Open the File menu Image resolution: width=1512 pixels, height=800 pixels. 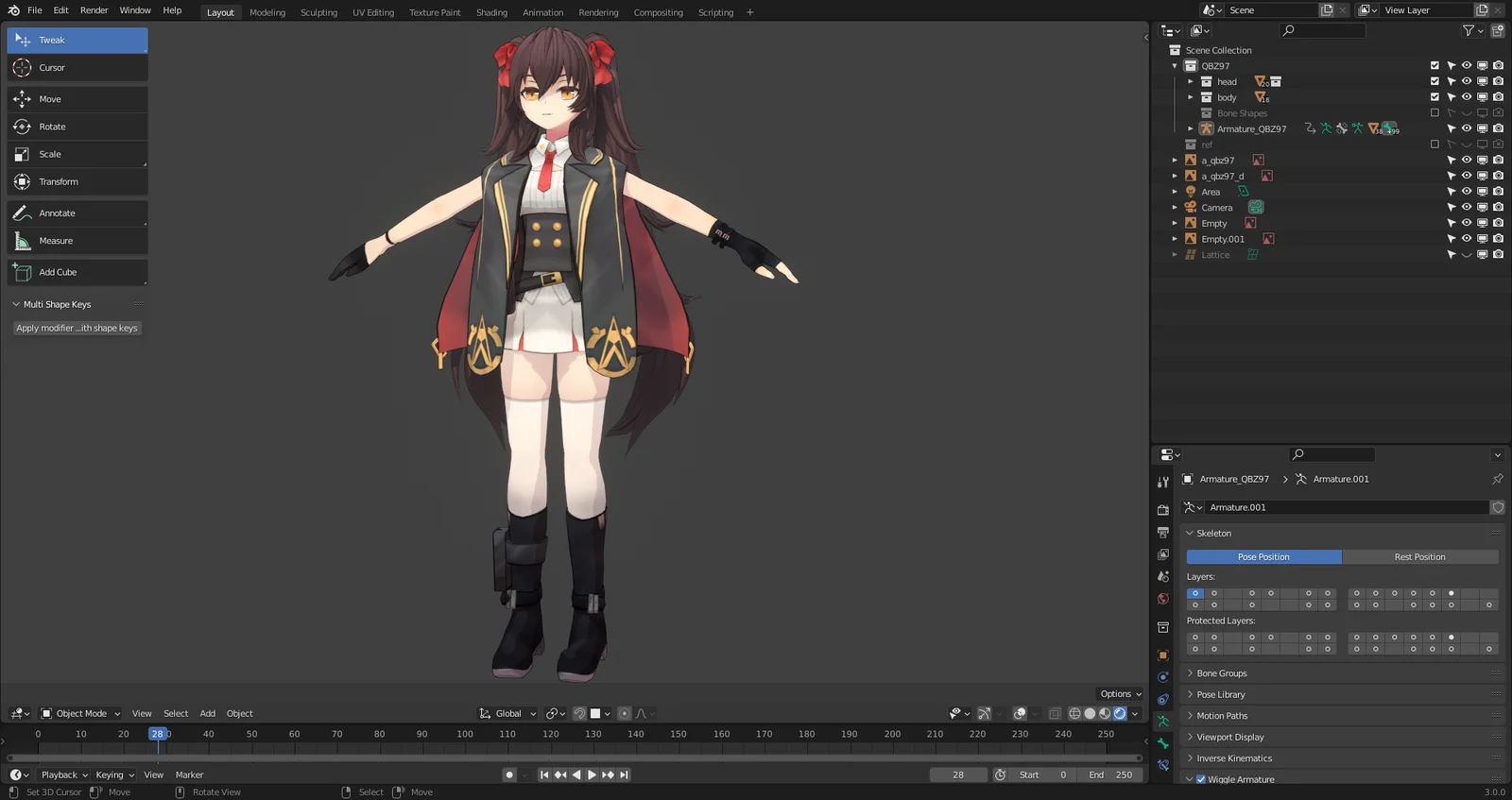[x=35, y=10]
